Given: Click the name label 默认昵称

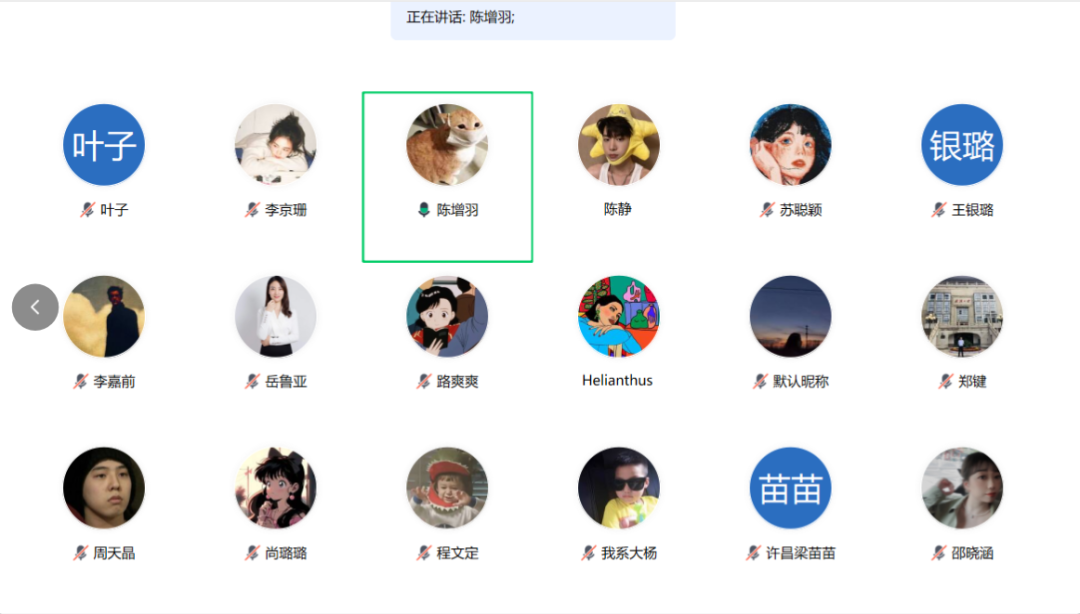Looking at the screenshot, I should (x=800, y=382).
